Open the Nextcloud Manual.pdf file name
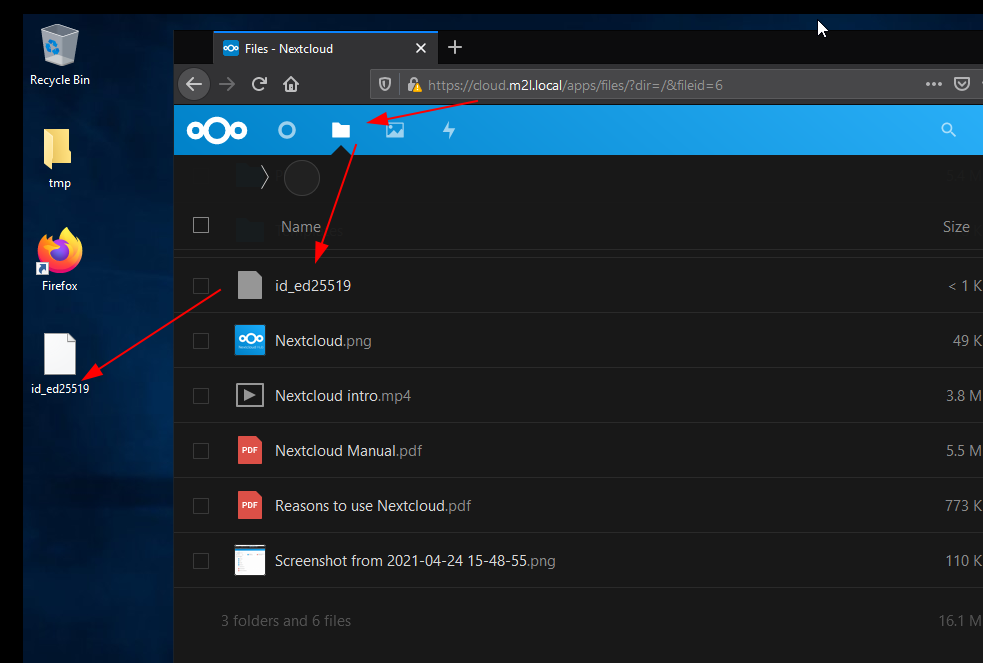The width and height of the screenshot is (983, 663). (349, 451)
